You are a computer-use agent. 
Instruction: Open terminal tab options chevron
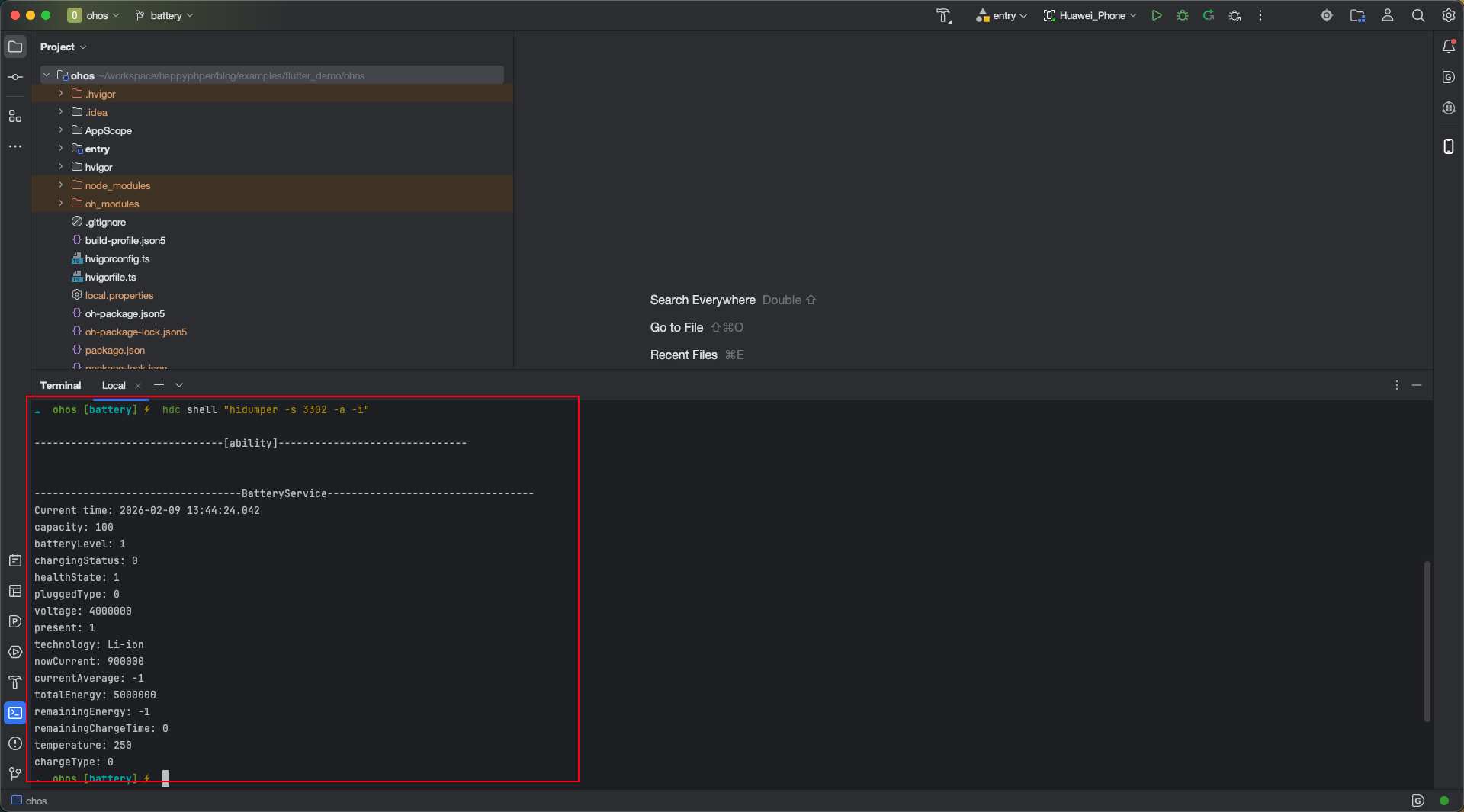[179, 385]
